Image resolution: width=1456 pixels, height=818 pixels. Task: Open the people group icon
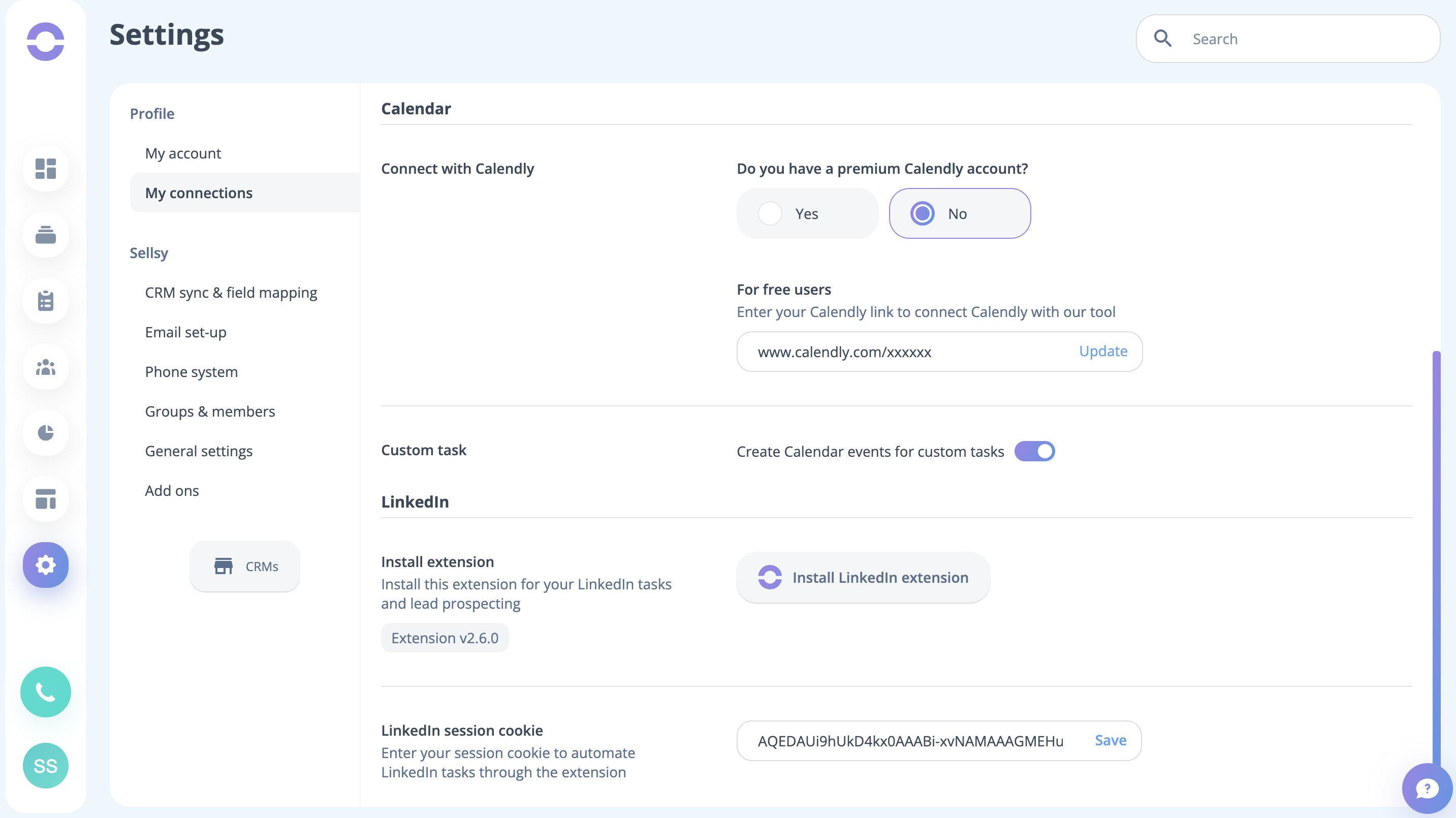46,367
